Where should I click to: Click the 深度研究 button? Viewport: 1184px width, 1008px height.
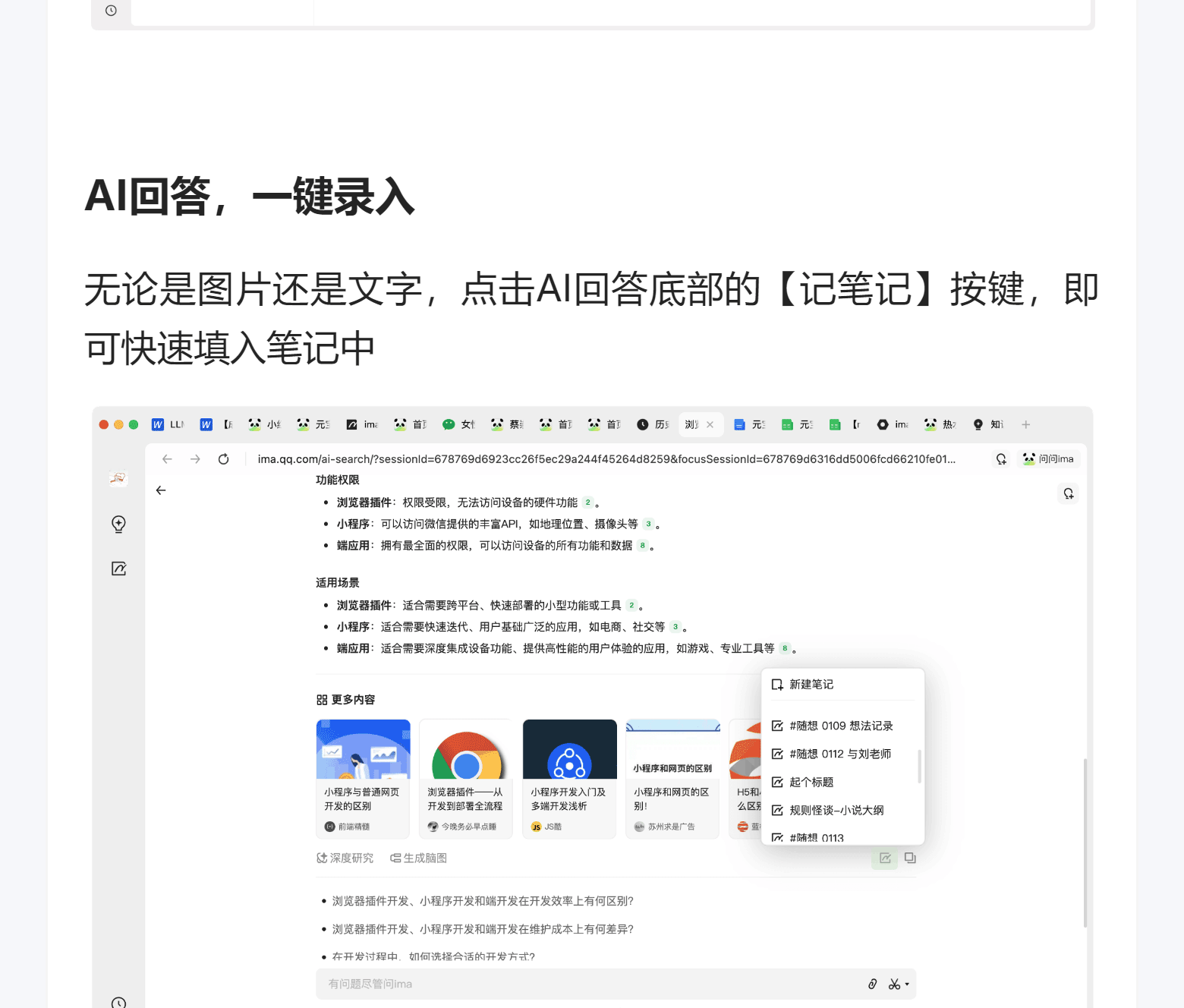345,858
